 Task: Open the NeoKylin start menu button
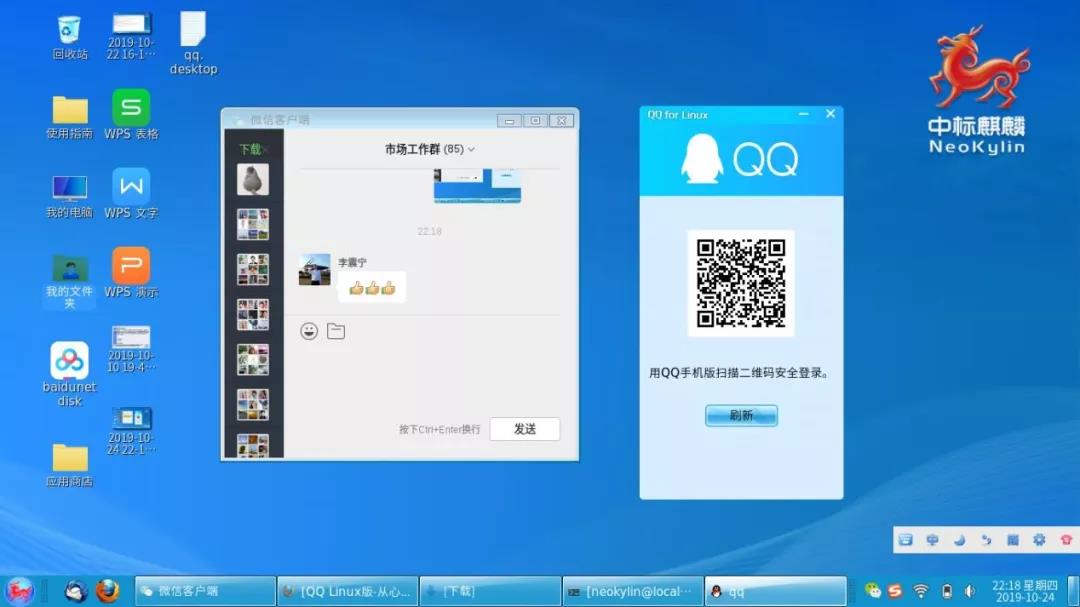click(19, 590)
